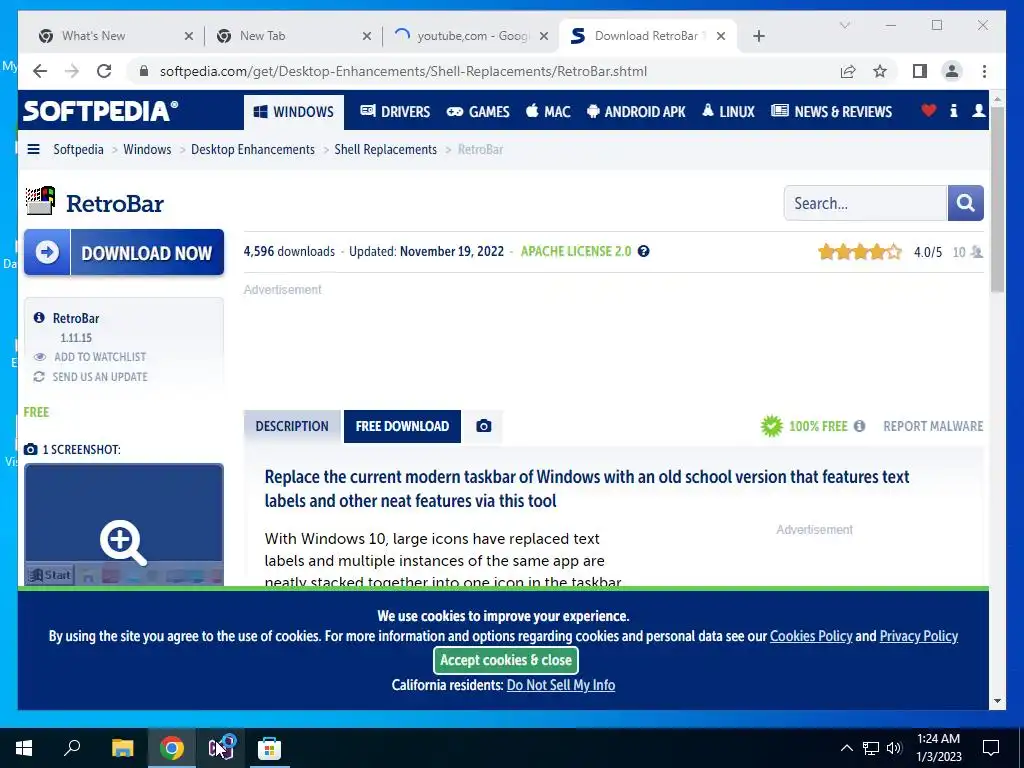Click the 100% FREE info icon
Image resolution: width=1024 pixels, height=768 pixels.
click(859, 426)
